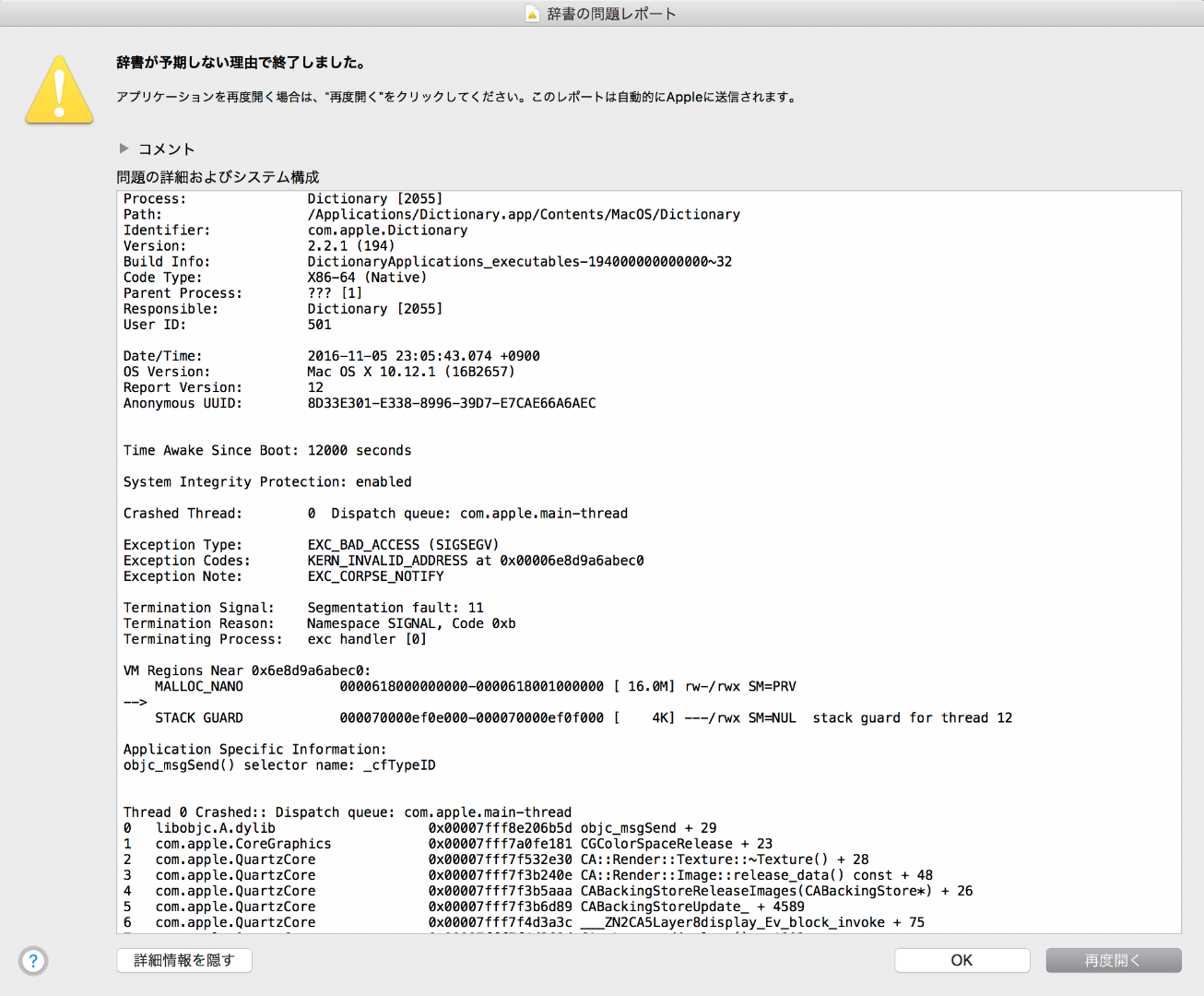Click the sentence about the report being sent to Apple
Screen dimensions: 1204x996
665,97
